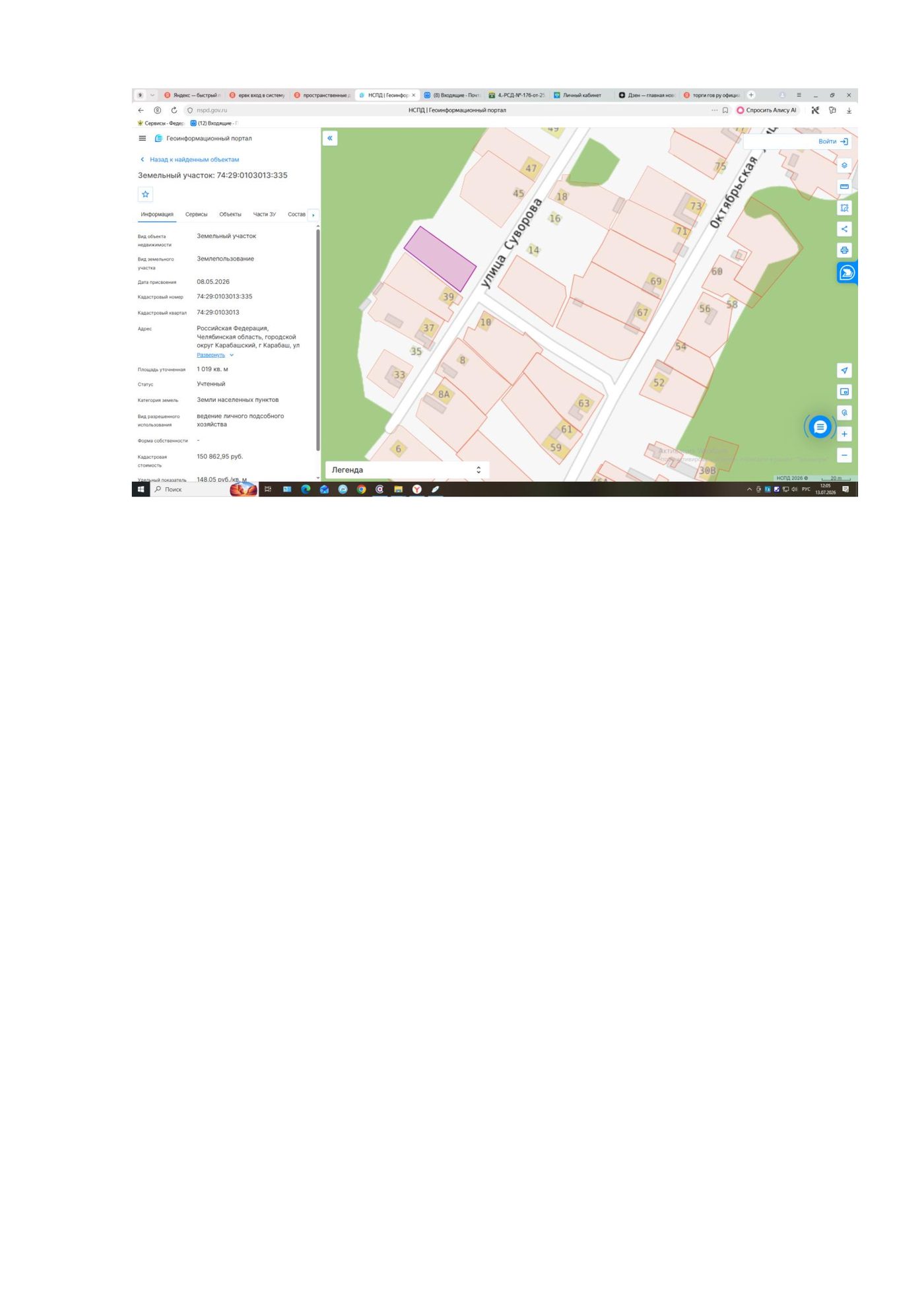
Task: Click the Войти login button
Action: (x=833, y=141)
